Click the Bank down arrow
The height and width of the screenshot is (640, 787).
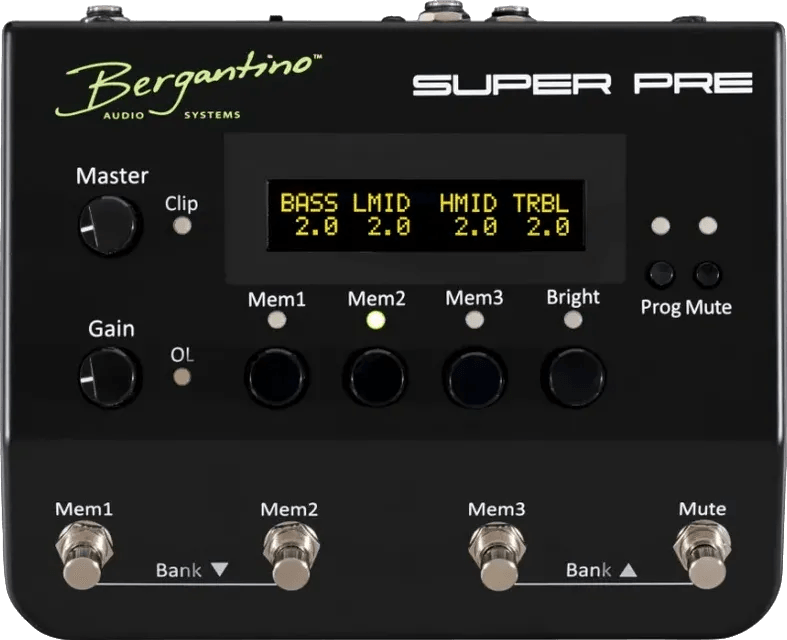(x=220, y=570)
